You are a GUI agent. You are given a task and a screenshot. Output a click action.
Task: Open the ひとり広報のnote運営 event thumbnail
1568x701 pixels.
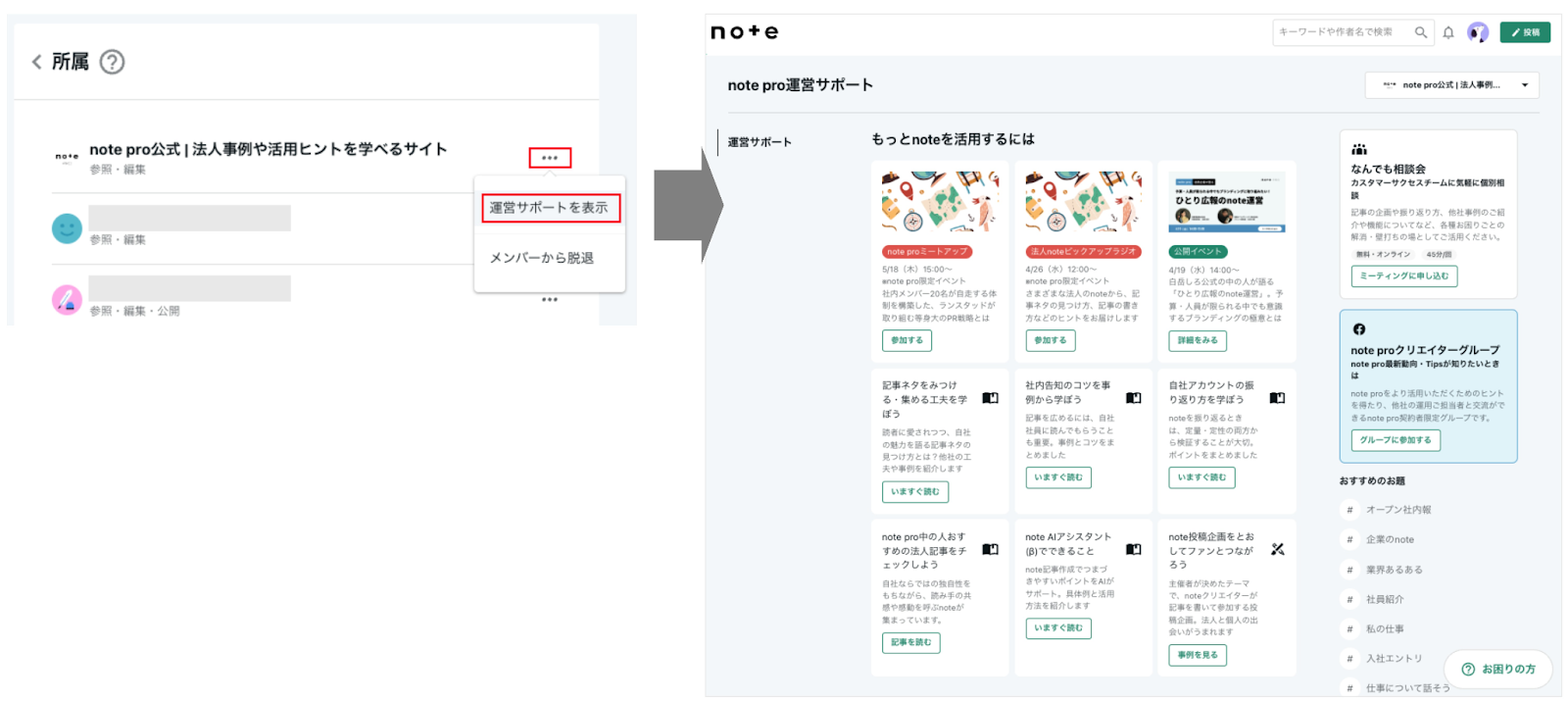(x=1227, y=202)
